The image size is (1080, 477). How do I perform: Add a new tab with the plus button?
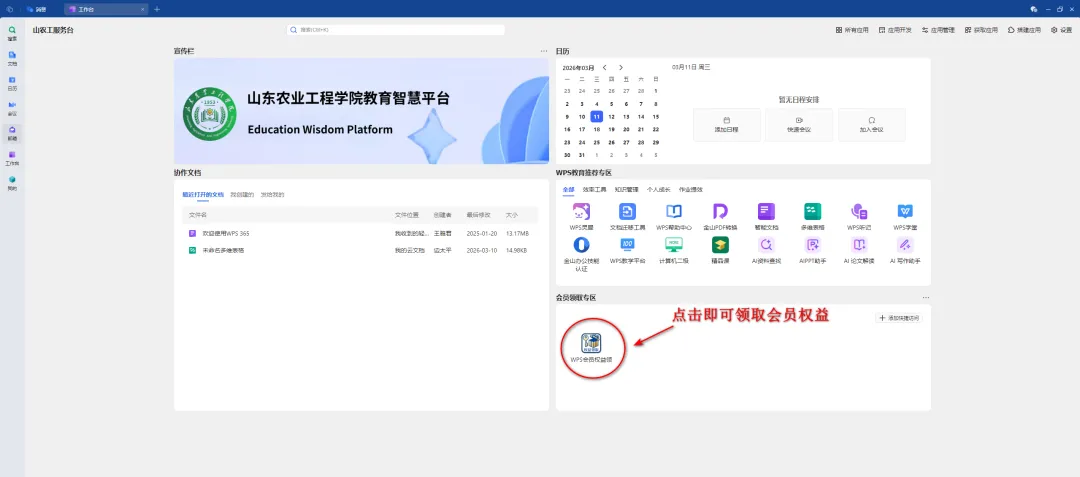coord(157,9)
